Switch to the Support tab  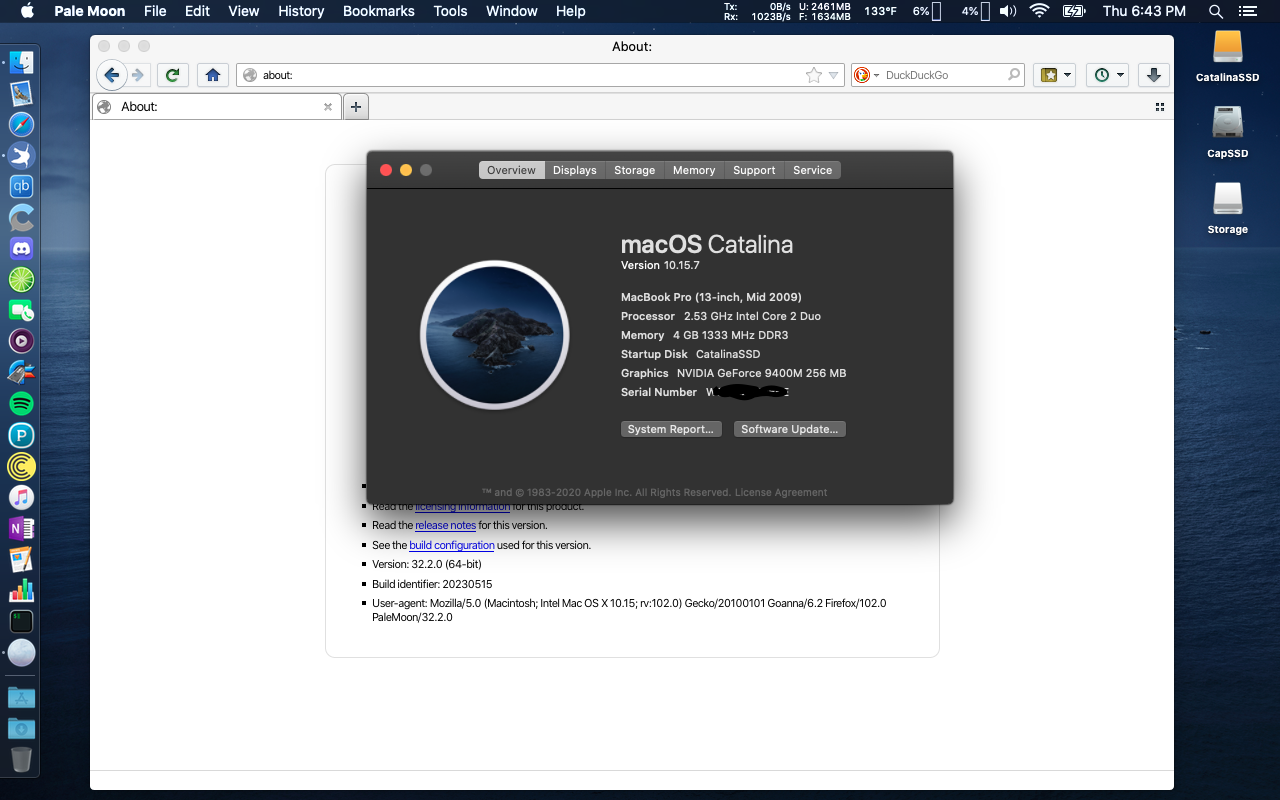(x=754, y=170)
